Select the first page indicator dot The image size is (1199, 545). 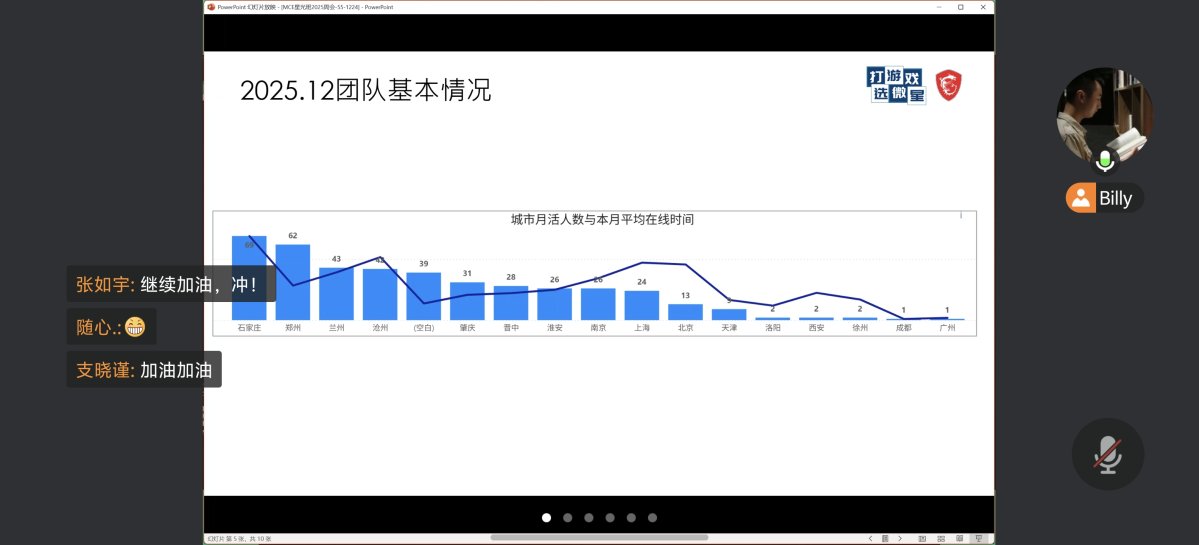[546, 518]
